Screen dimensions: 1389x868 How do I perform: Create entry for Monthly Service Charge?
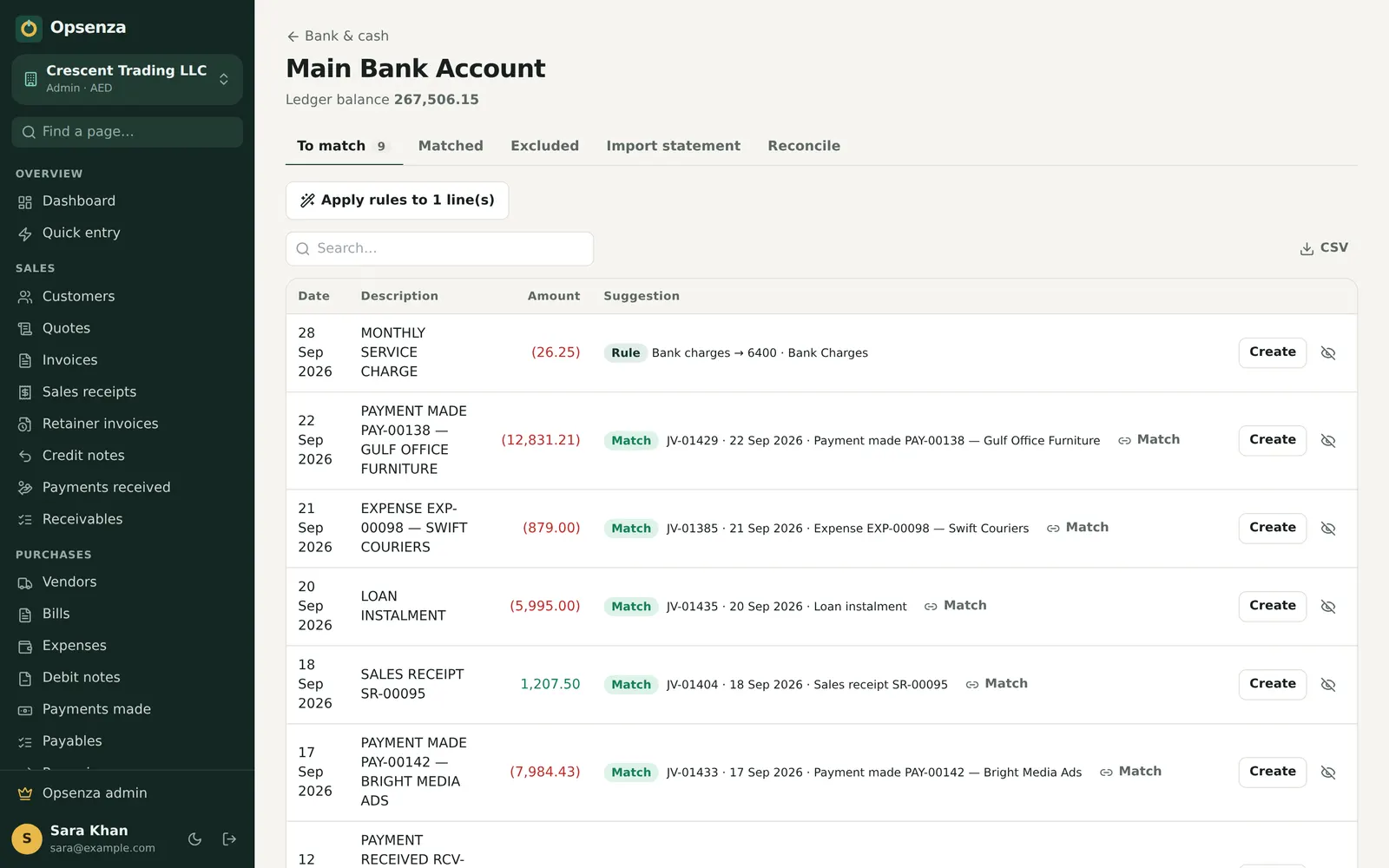[1273, 352]
